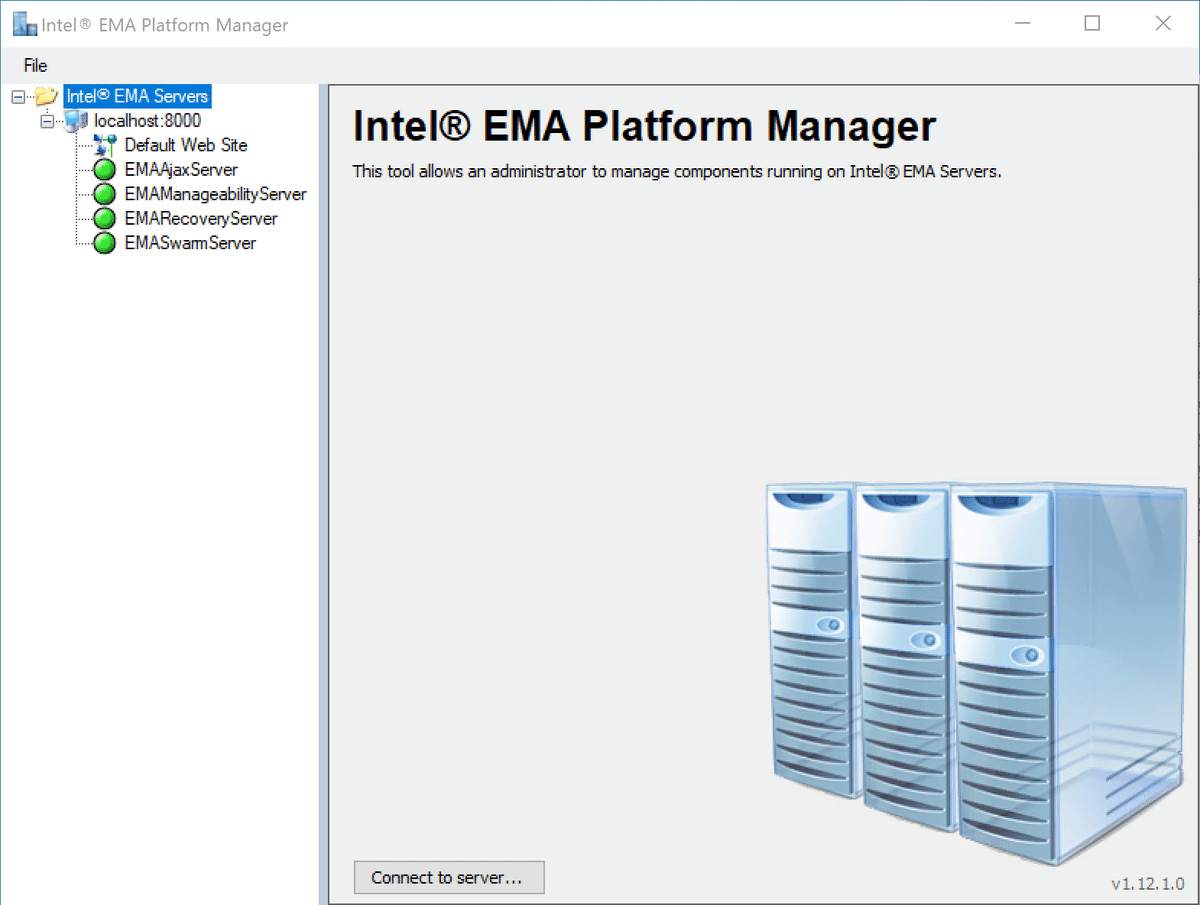The height and width of the screenshot is (905, 1200).
Task: Click the app icon in the title bar
Action: coord(24,24)
